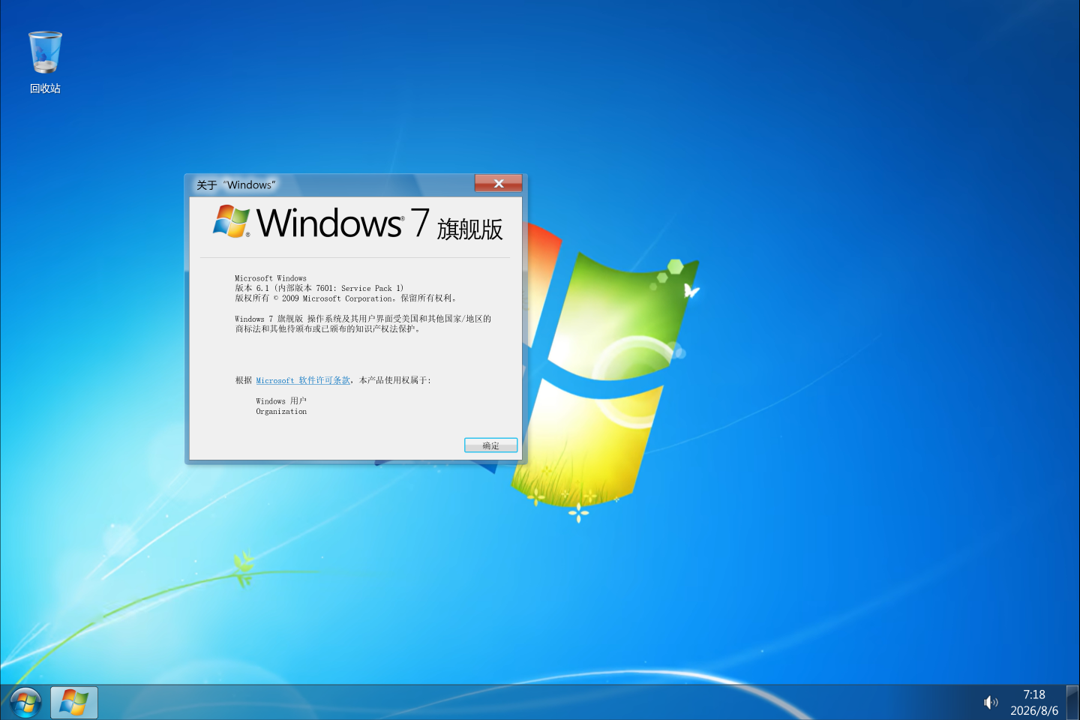Viewport: 1080px width, 720px height.
Task: Open the Recycle Bin desktop icon
Action: pos(45,52)
